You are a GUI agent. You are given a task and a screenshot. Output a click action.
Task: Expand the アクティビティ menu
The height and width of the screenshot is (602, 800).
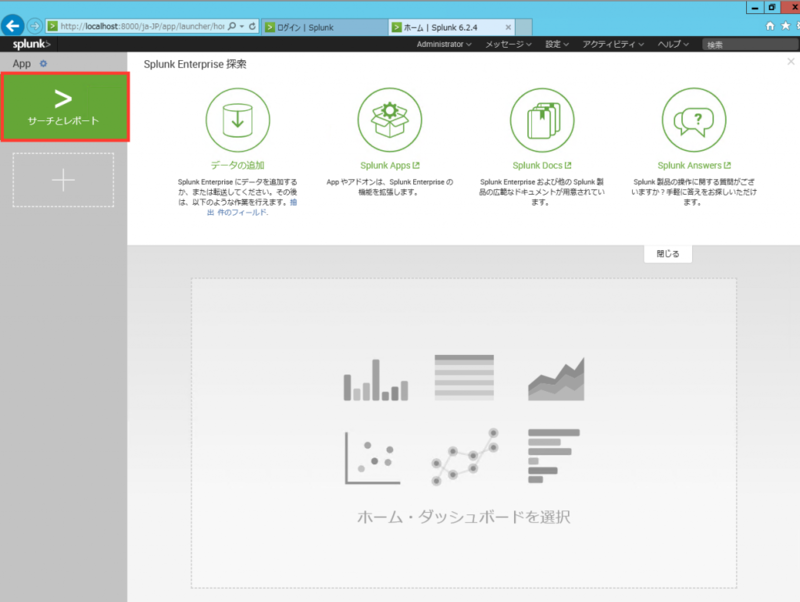click(x=613, y=44)
